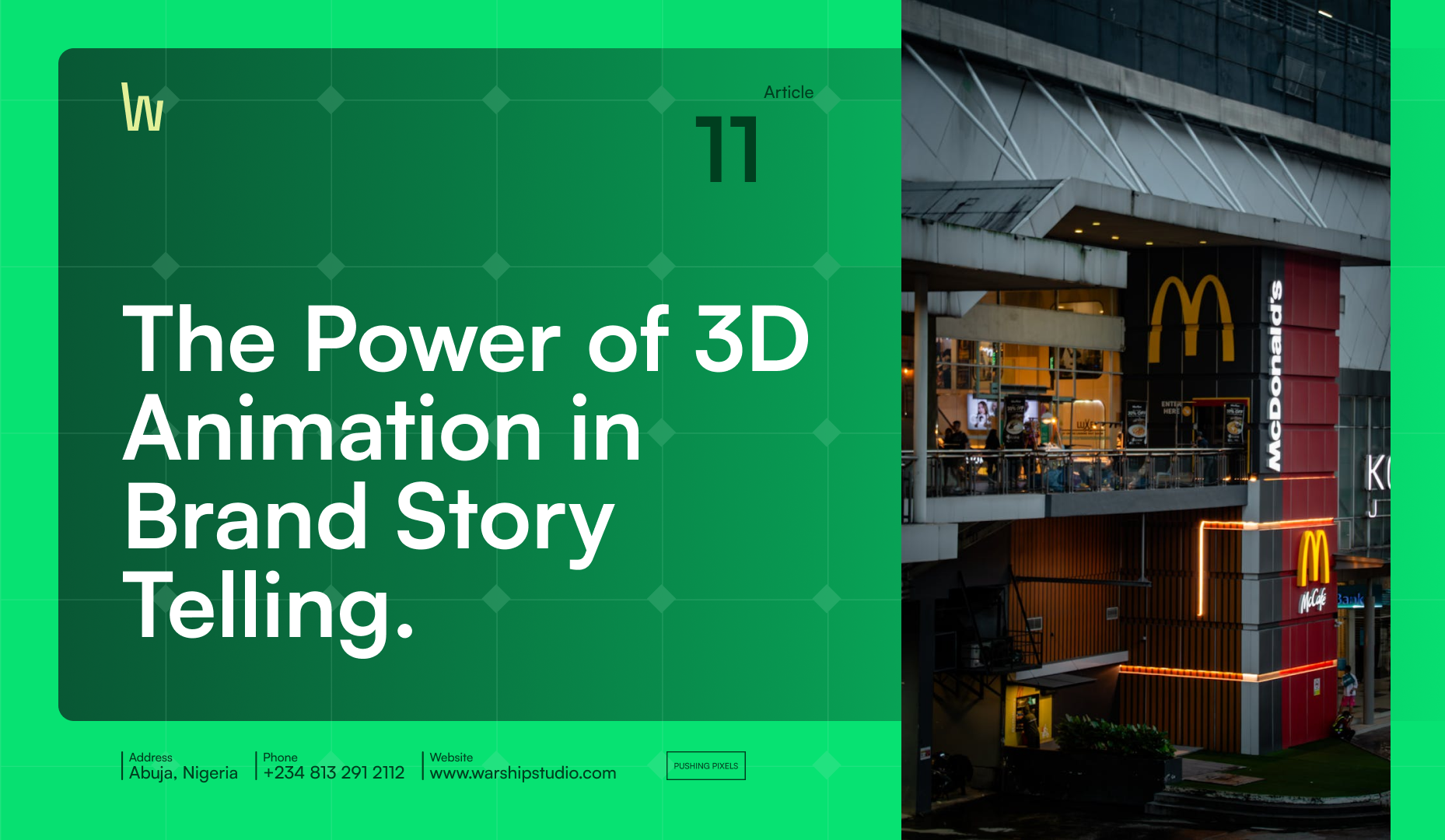This screenshot has height=840, width=1445.
Task: Expand the Address info section
Action: click(184, 766)
